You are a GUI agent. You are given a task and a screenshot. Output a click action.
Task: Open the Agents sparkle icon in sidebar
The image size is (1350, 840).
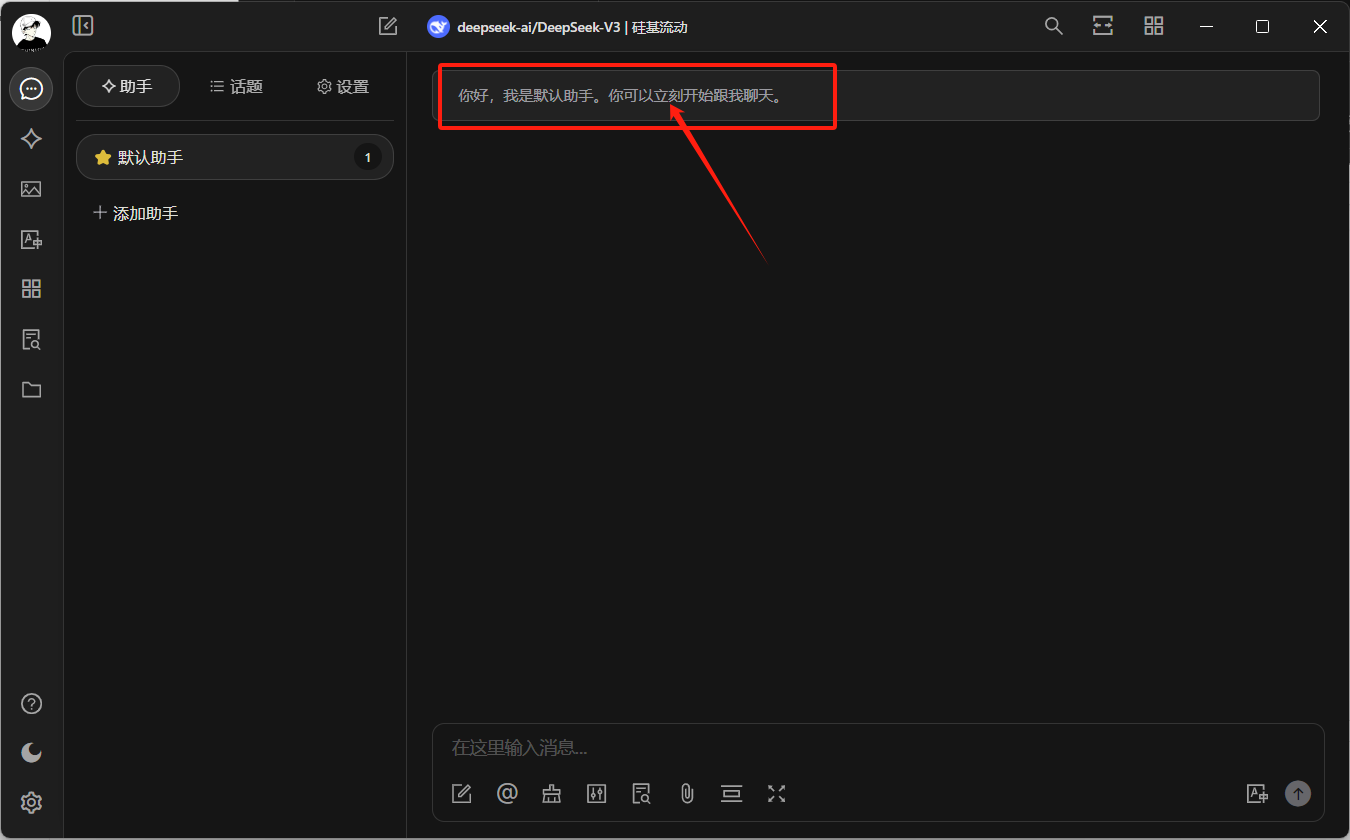coord(31,139)
